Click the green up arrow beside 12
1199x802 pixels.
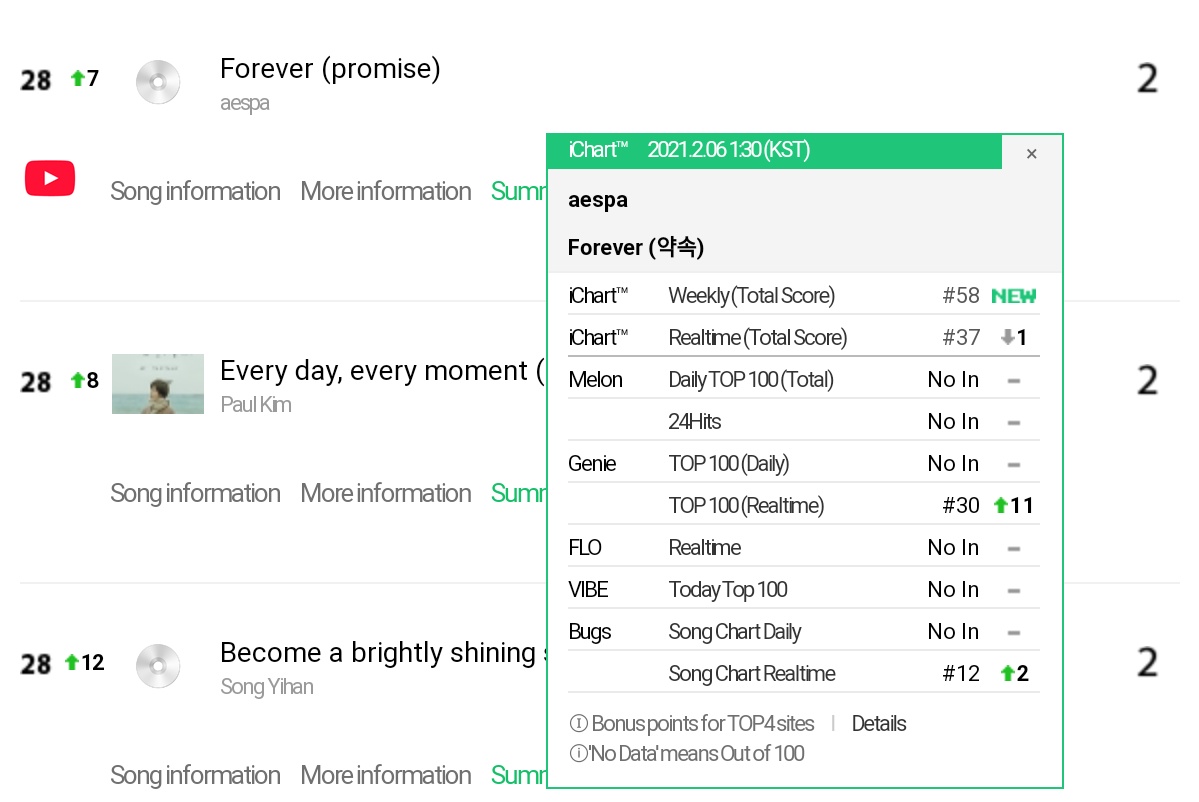point(72,662)
